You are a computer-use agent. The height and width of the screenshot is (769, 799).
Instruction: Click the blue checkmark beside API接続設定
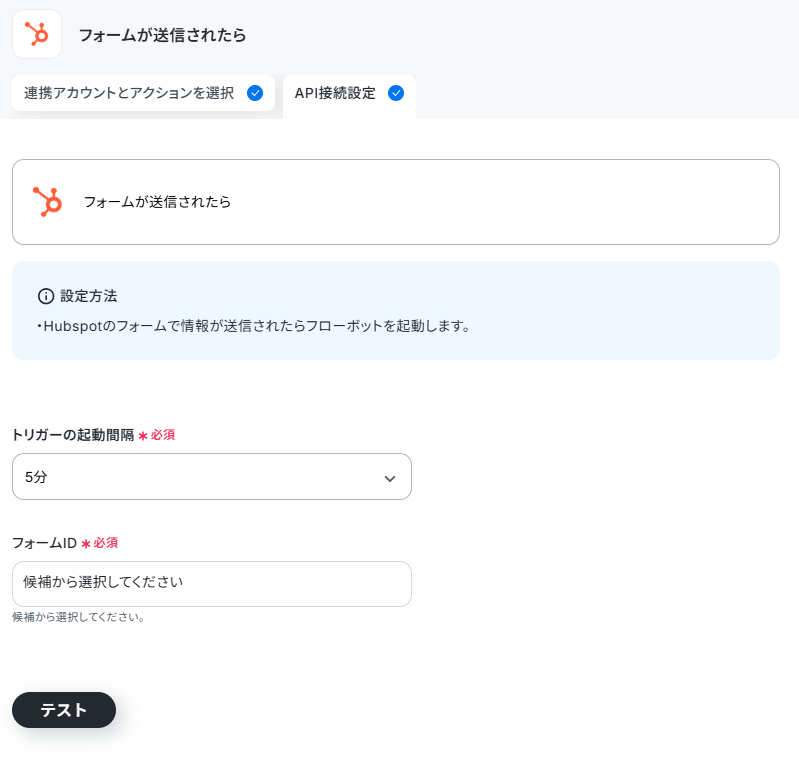click(x=396, y=93)
